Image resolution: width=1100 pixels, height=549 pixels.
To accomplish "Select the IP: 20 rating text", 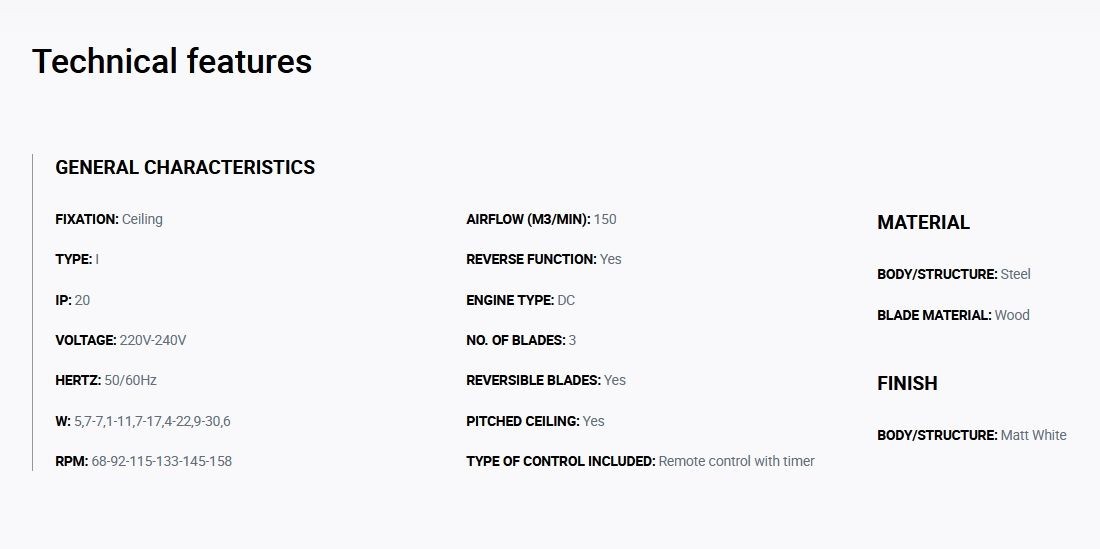I will pyautogui.click(x=72, y=300).
